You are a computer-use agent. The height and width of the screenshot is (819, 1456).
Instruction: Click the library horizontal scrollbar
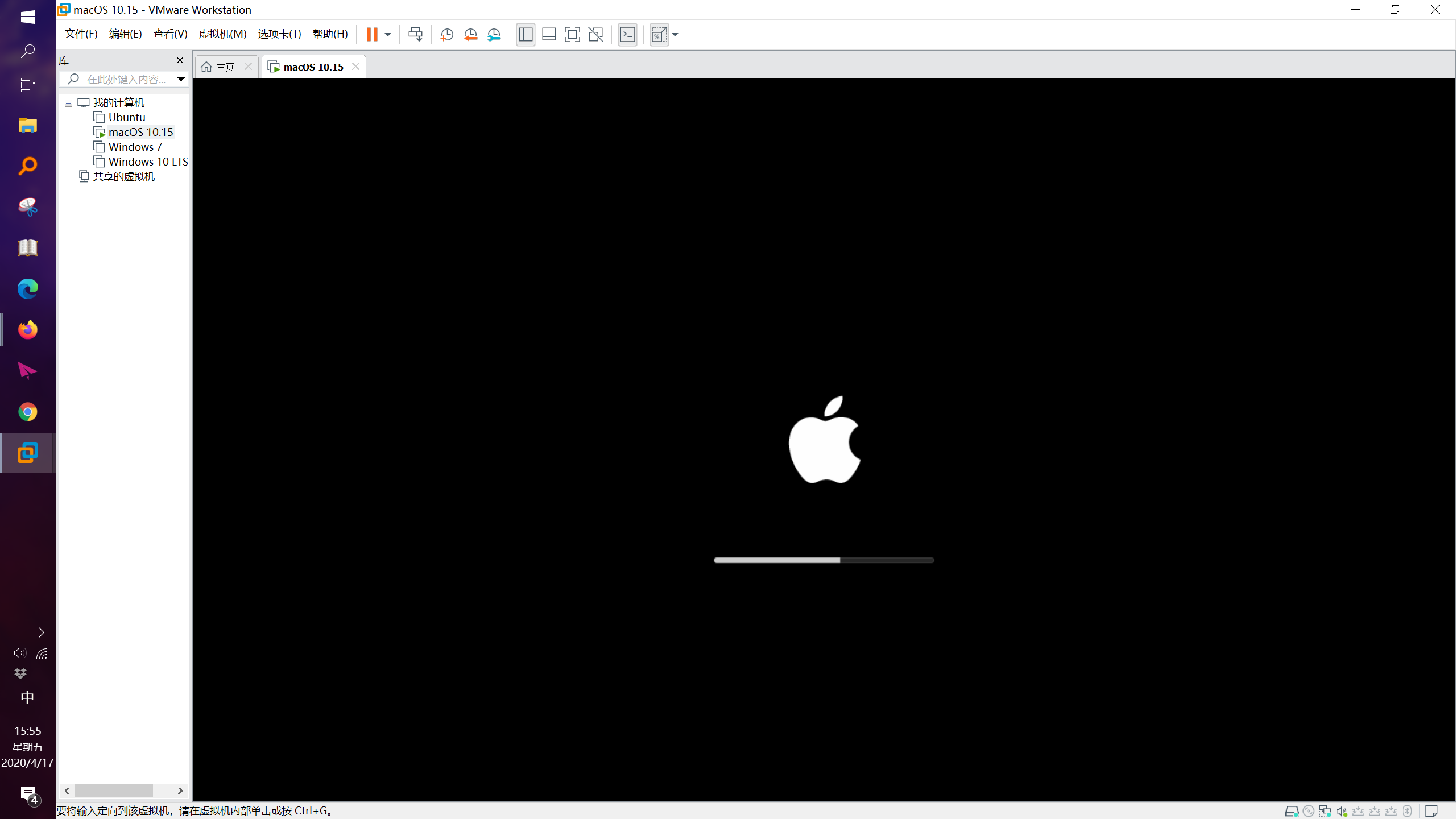click(113, 791)
